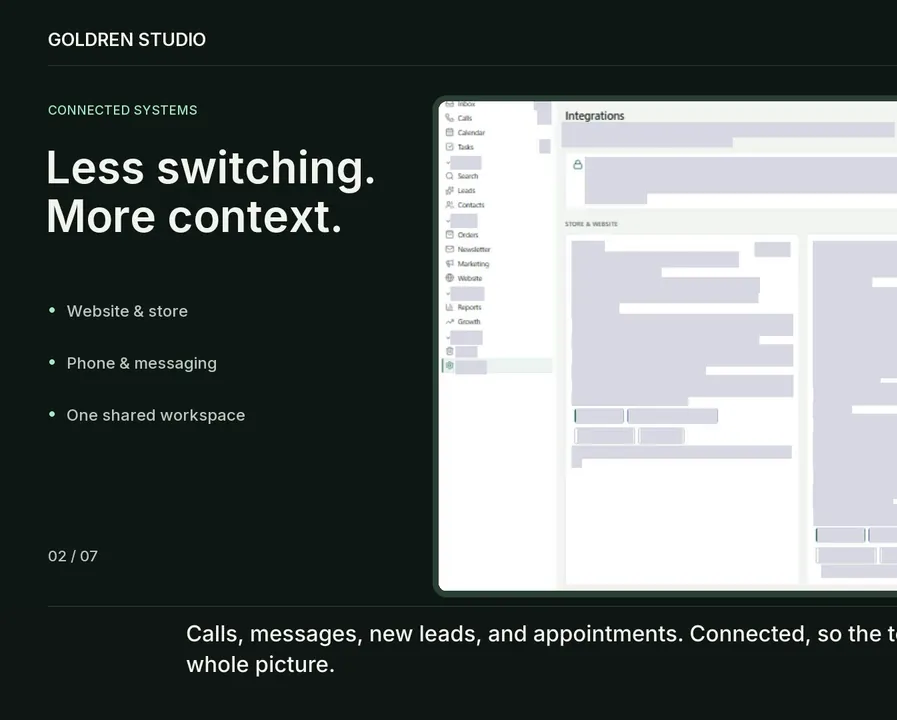Click the lock icon under Integrations
Screen dimensions: 897x720
pos(578,165)
